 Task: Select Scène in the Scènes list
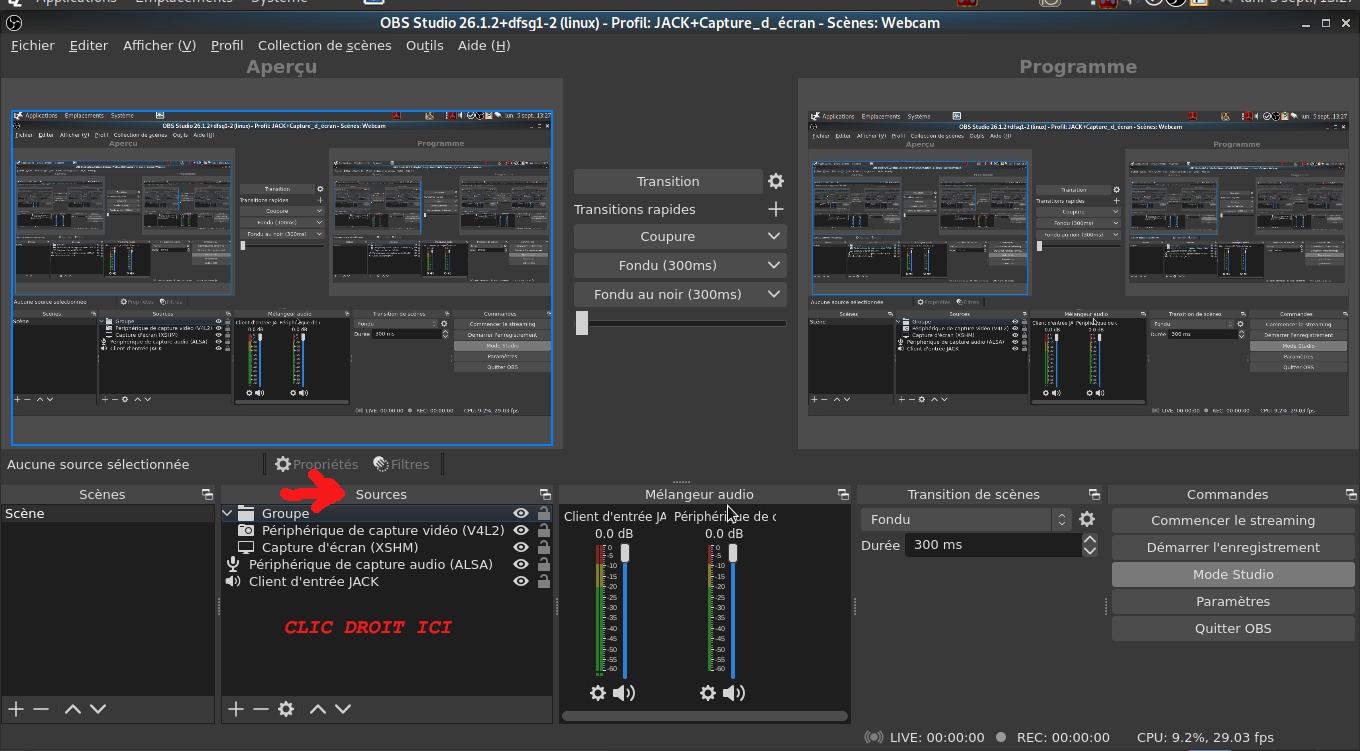[x=108, y=514]
